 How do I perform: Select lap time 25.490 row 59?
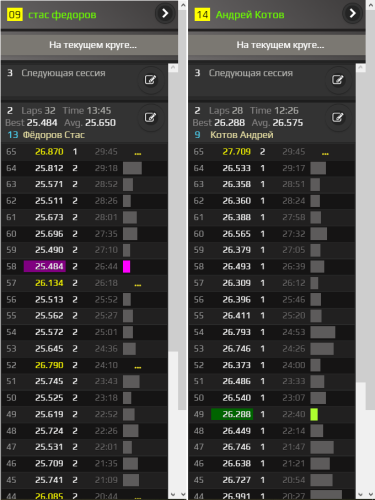point(49,250)
